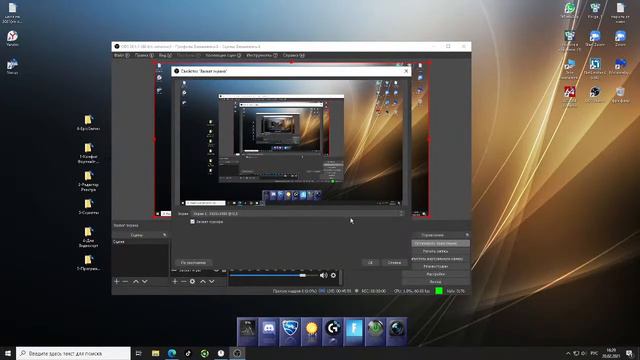
Task: Open File Explorer from the taskbar
Action: point(156,353)
